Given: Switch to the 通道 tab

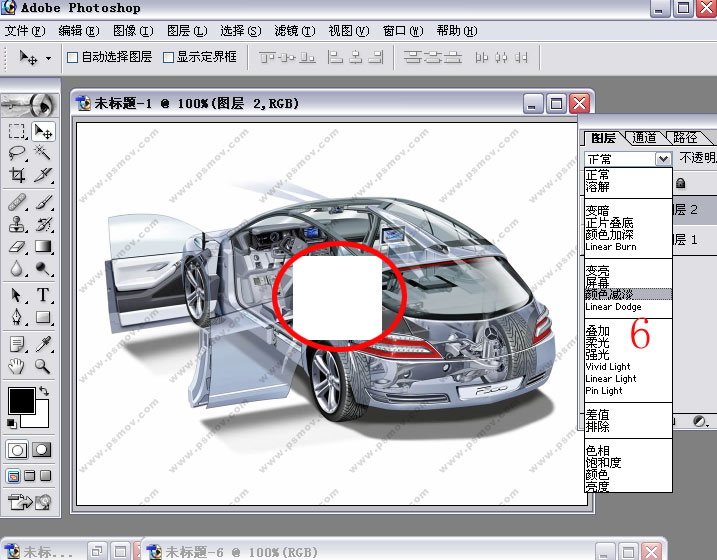Looking at the screenshot, I should click(x=644, y=138).
